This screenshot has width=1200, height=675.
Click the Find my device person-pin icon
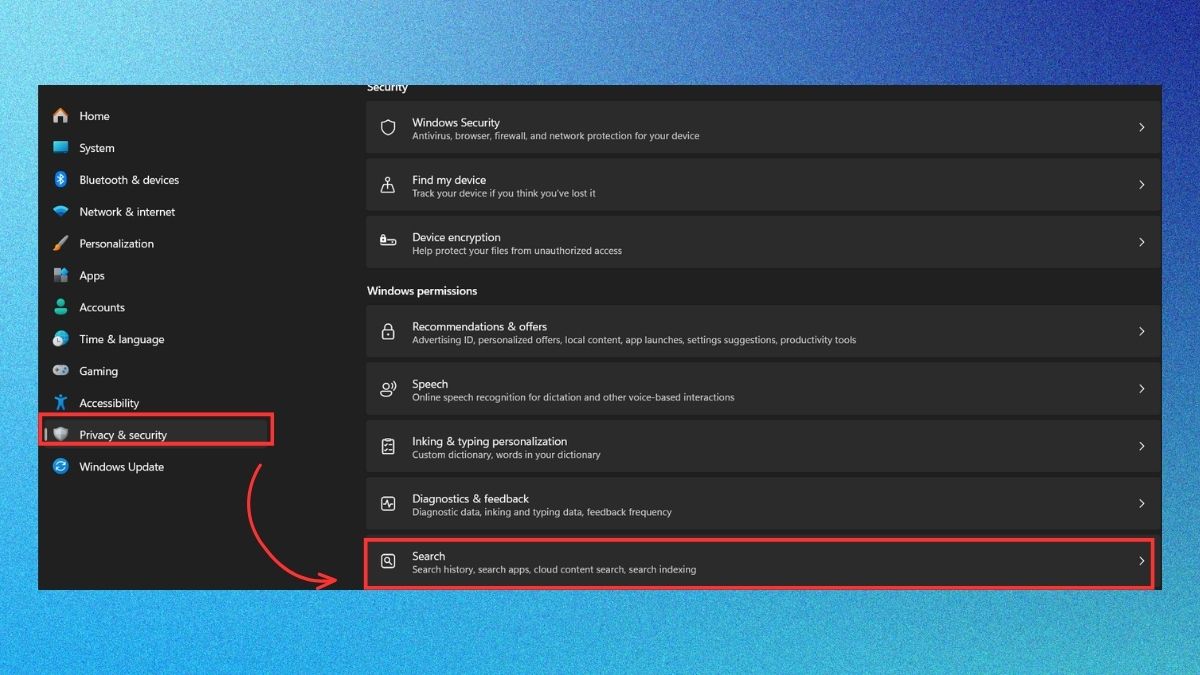pyautogui.click(x=388, y=186)
